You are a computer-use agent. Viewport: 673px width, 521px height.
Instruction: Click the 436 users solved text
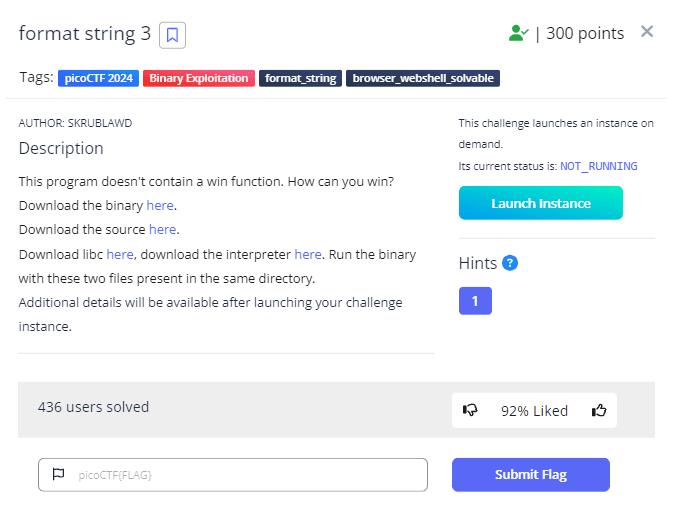pyautogui.click(x=93, y=407)
